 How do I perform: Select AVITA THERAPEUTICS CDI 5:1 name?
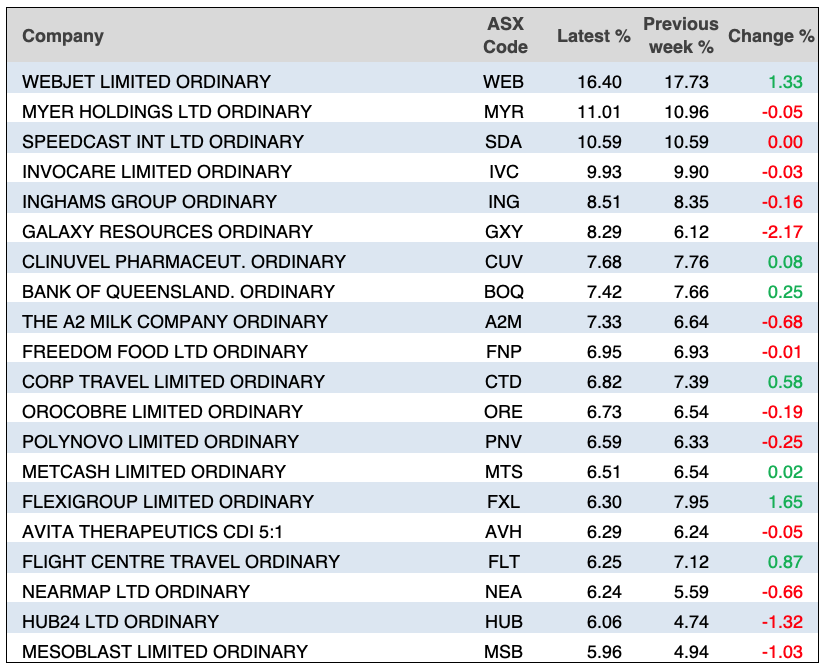154,531
